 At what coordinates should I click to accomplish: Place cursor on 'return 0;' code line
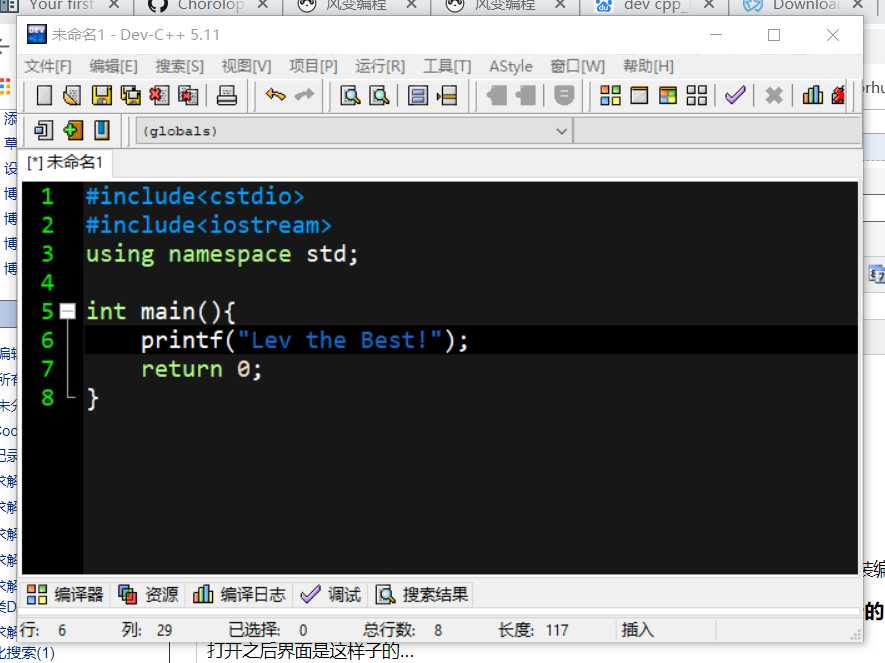coord(201,369)
